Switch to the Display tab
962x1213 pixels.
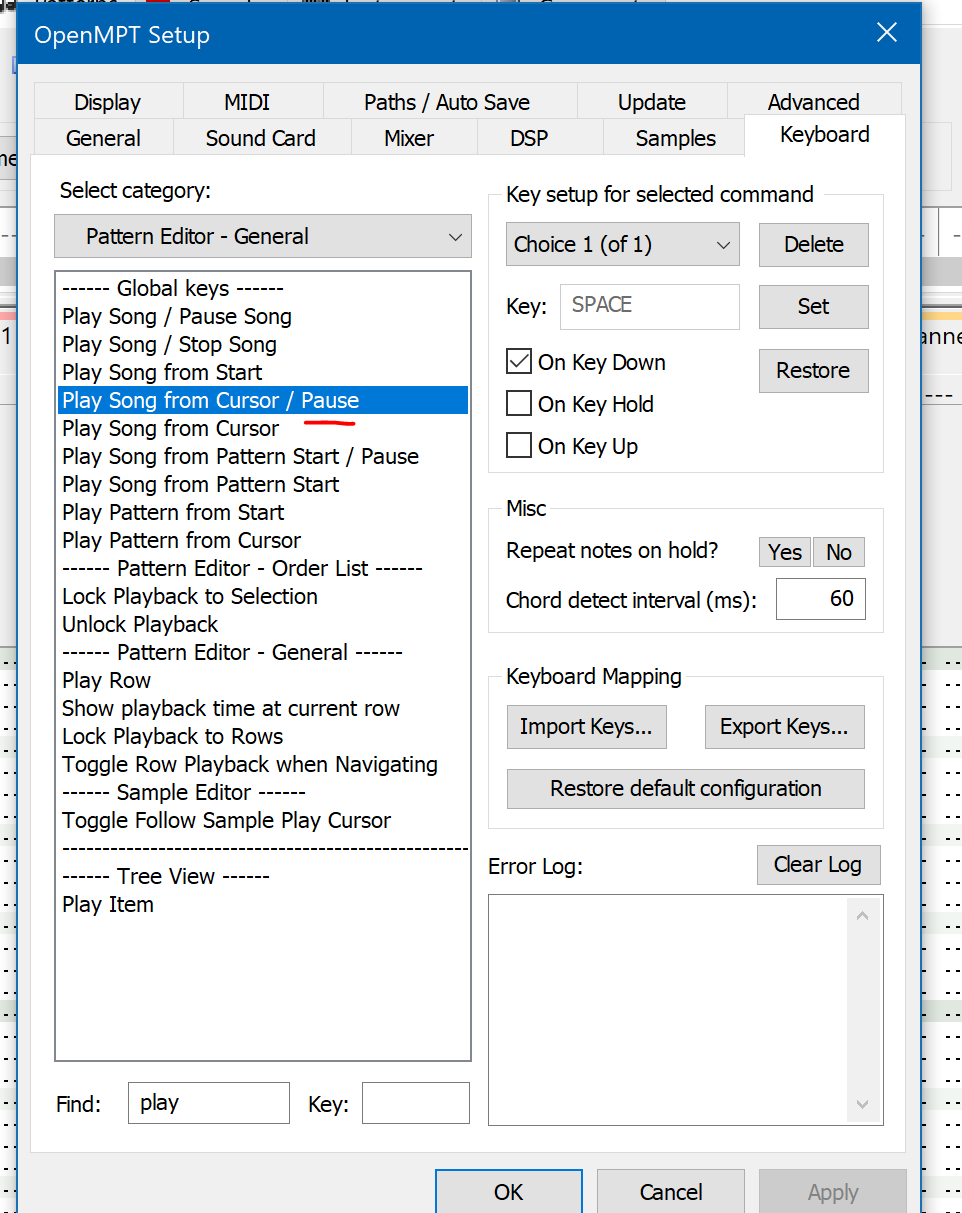pos(108,102)
